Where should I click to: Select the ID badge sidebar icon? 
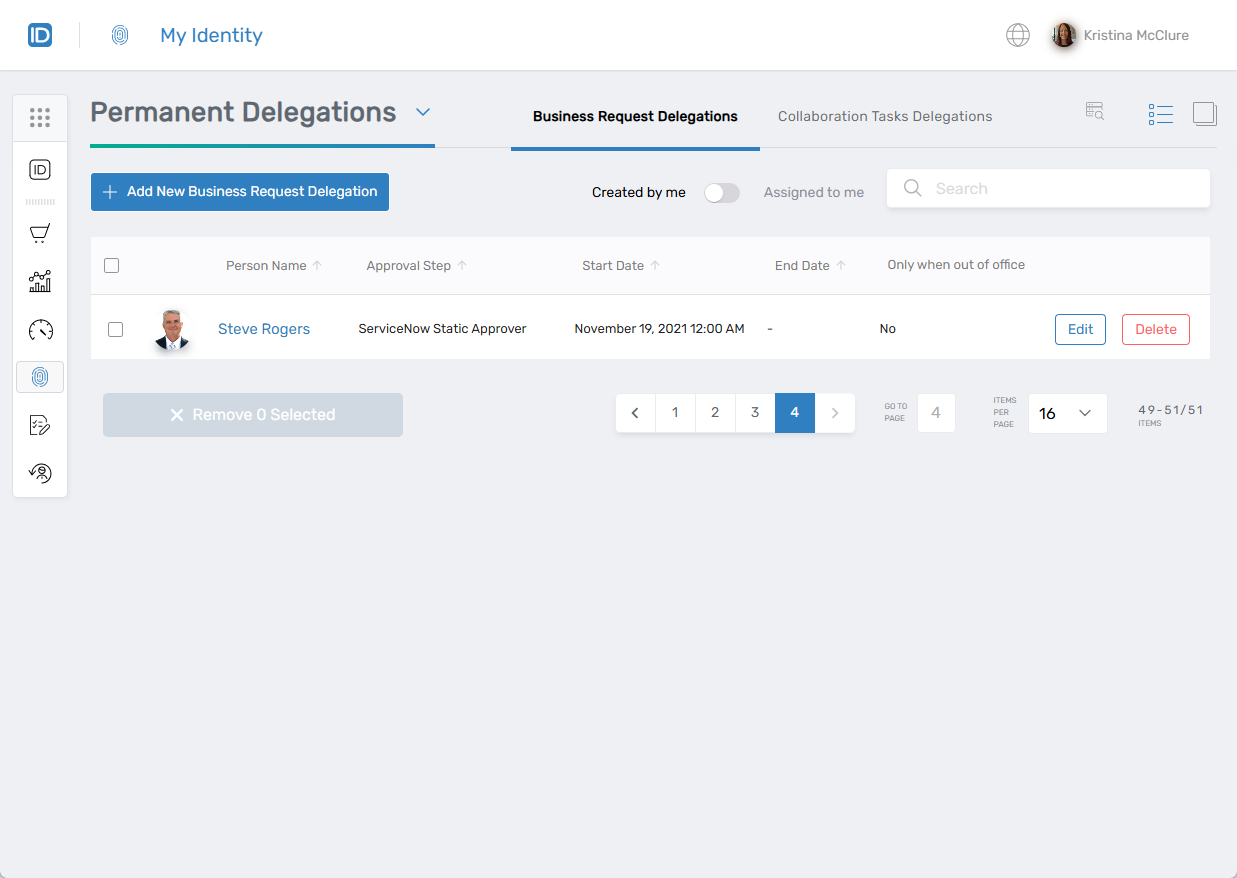tap(39, 169)
